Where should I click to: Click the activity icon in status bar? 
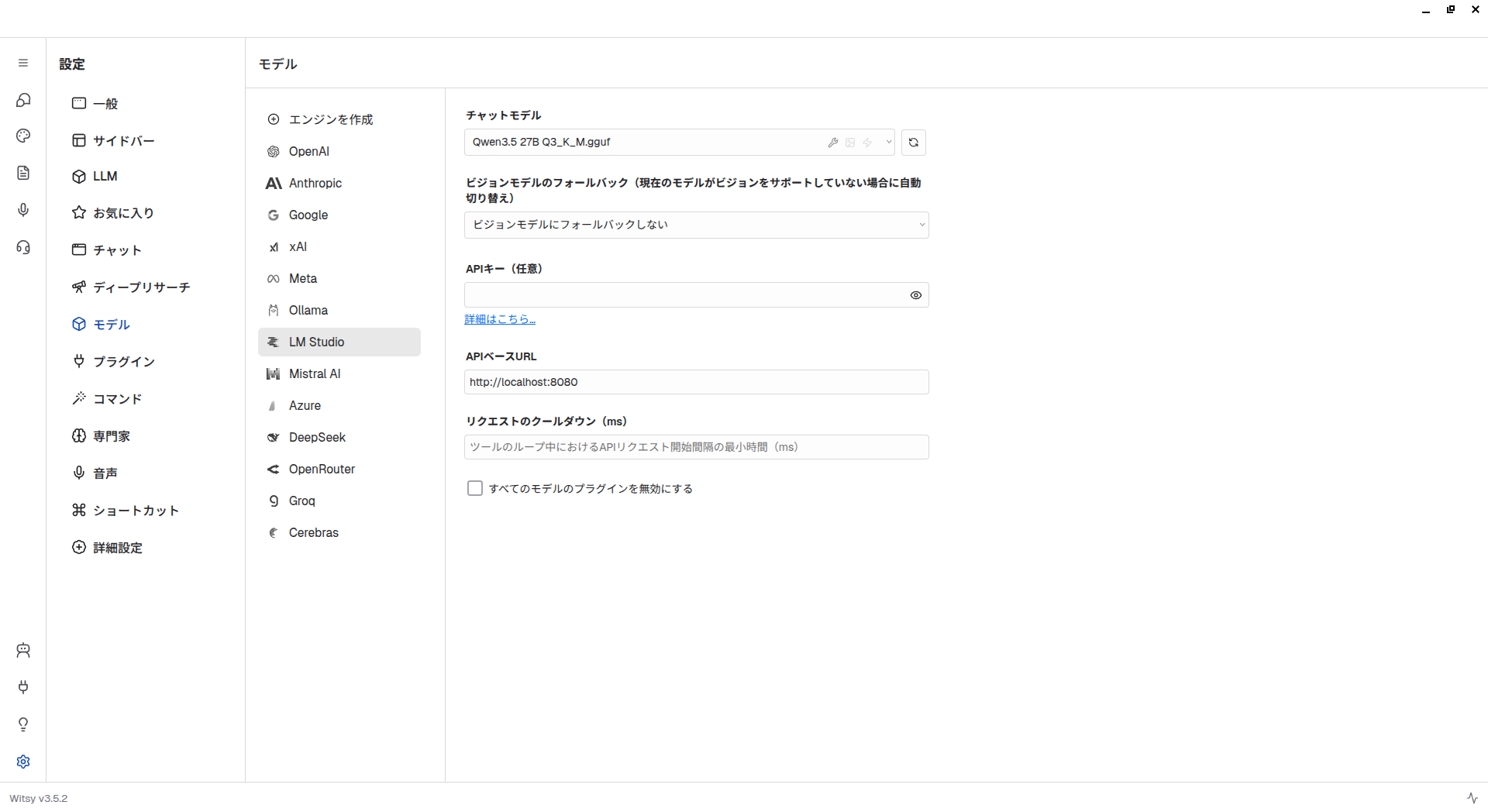[1472, 798]
